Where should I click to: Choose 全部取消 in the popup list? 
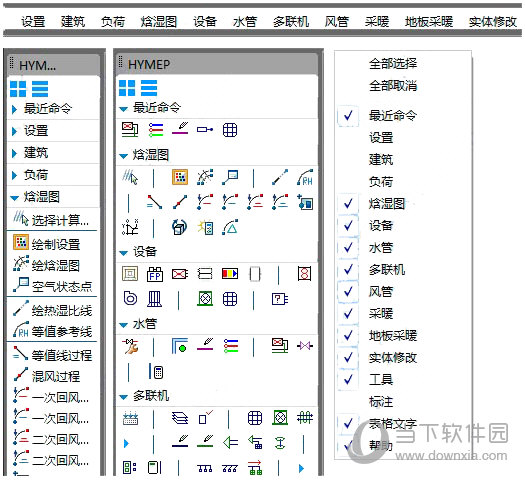(393, 86)
